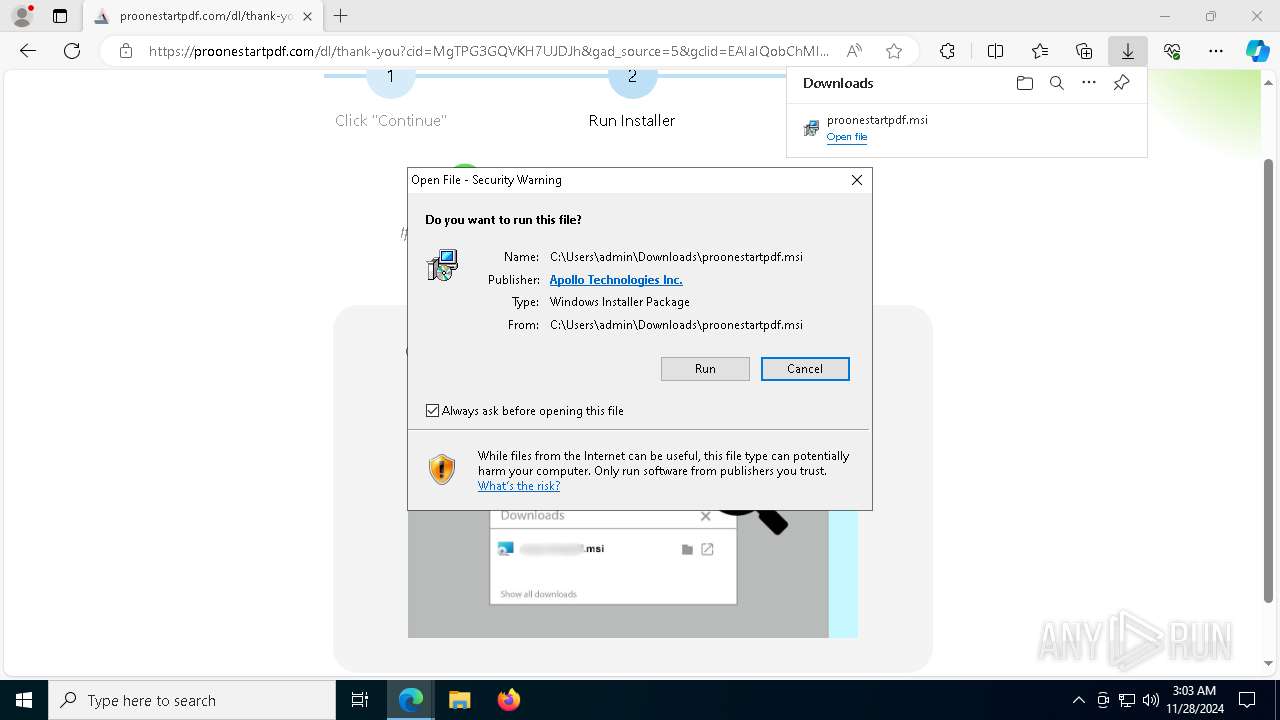Open a new browser tab

pyautogui.click(x=341, y=16)
